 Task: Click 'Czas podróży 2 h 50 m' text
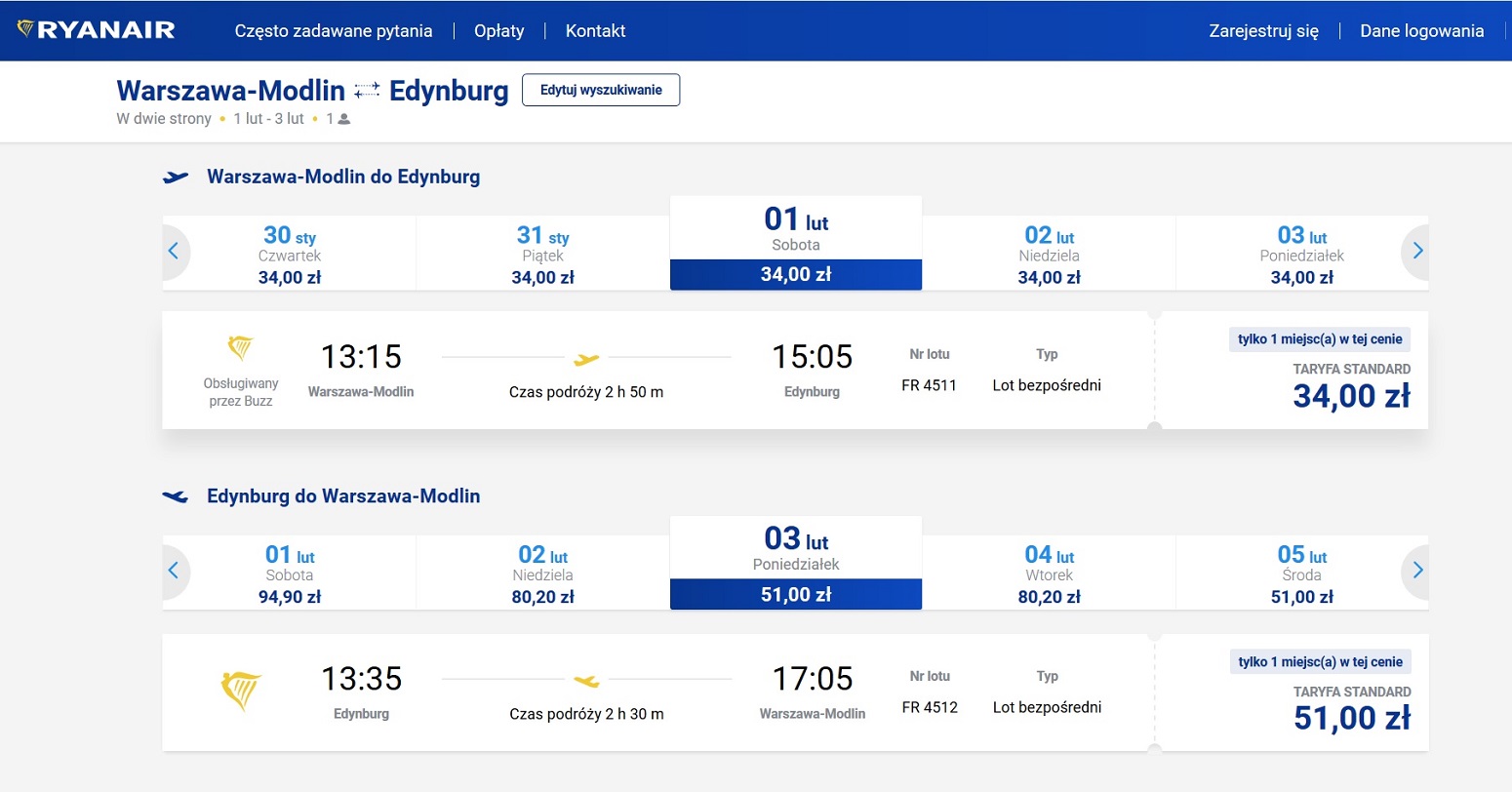[586, 392]
